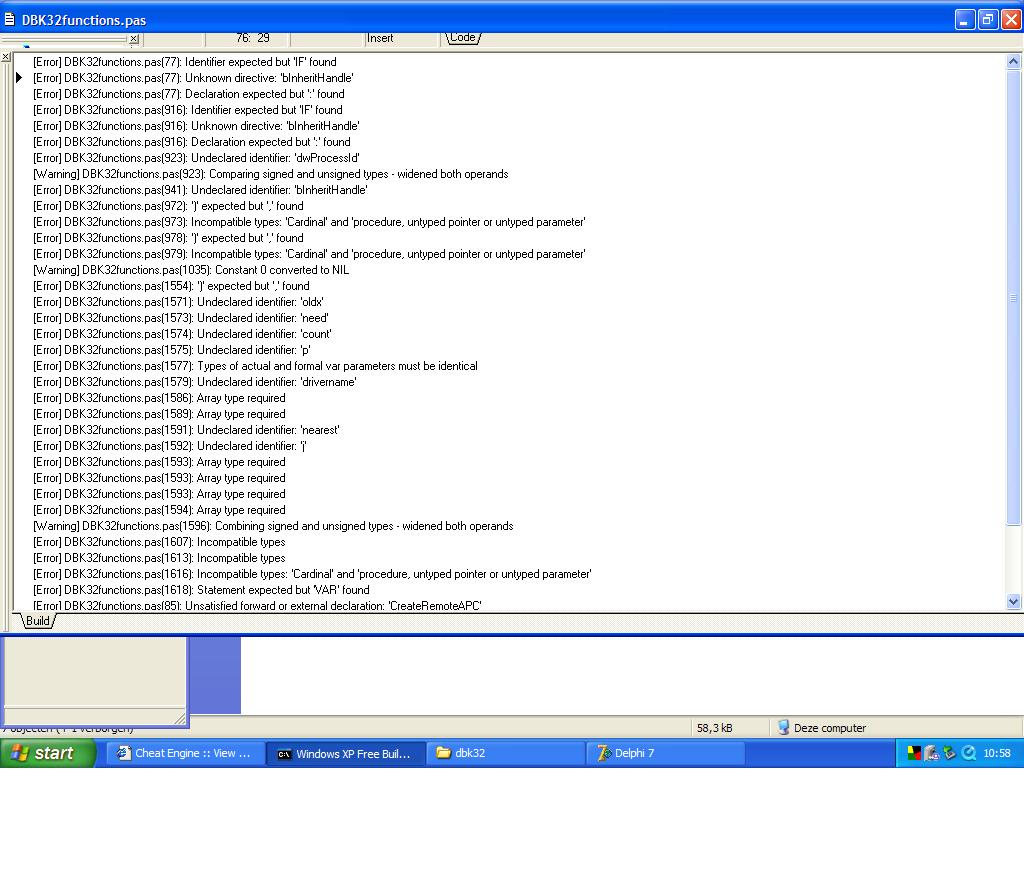The width and height of the screenshot is (1024, 872).
Task: Click the Insert mode indicator in status bar
Action: (x=380, y=38)
